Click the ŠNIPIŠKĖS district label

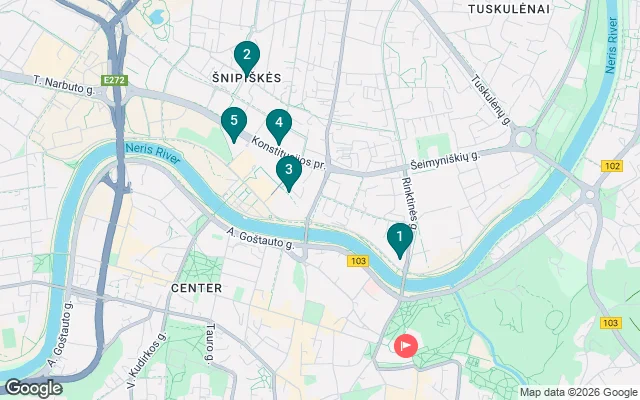247,78
